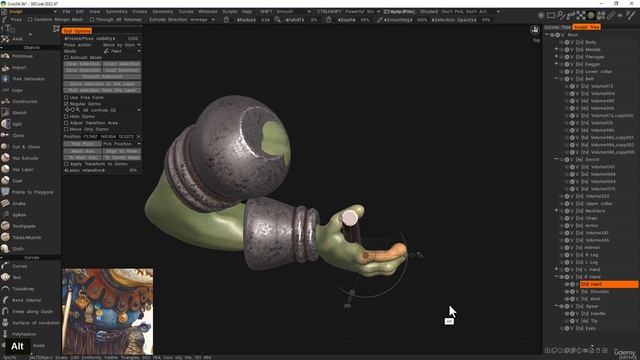Select the Spikes tool
640x360 pixels.
pos(19,215)
